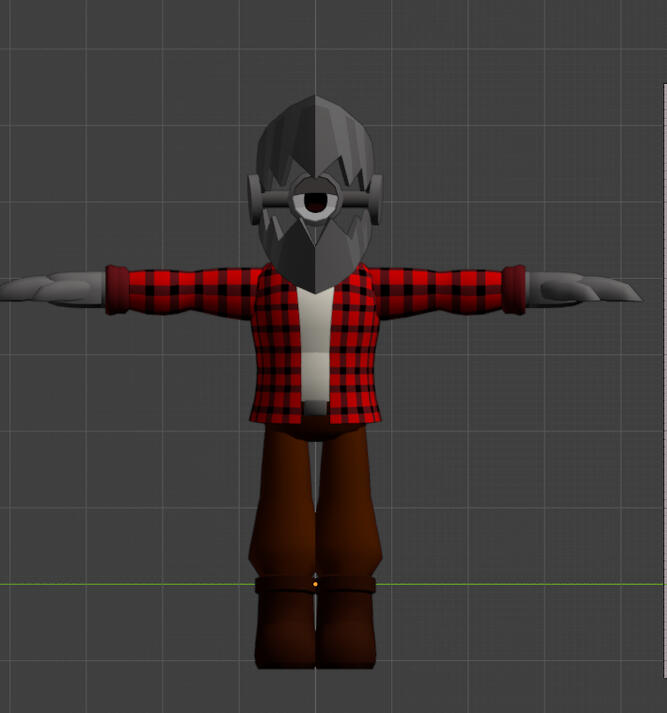Click the bolt on the head's screen-left side
The image size is (667, 713).
pos(255,200)
